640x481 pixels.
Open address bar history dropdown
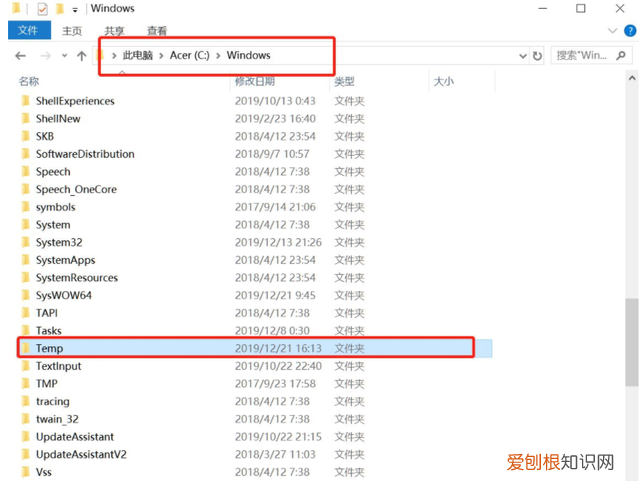coord(522,56)
